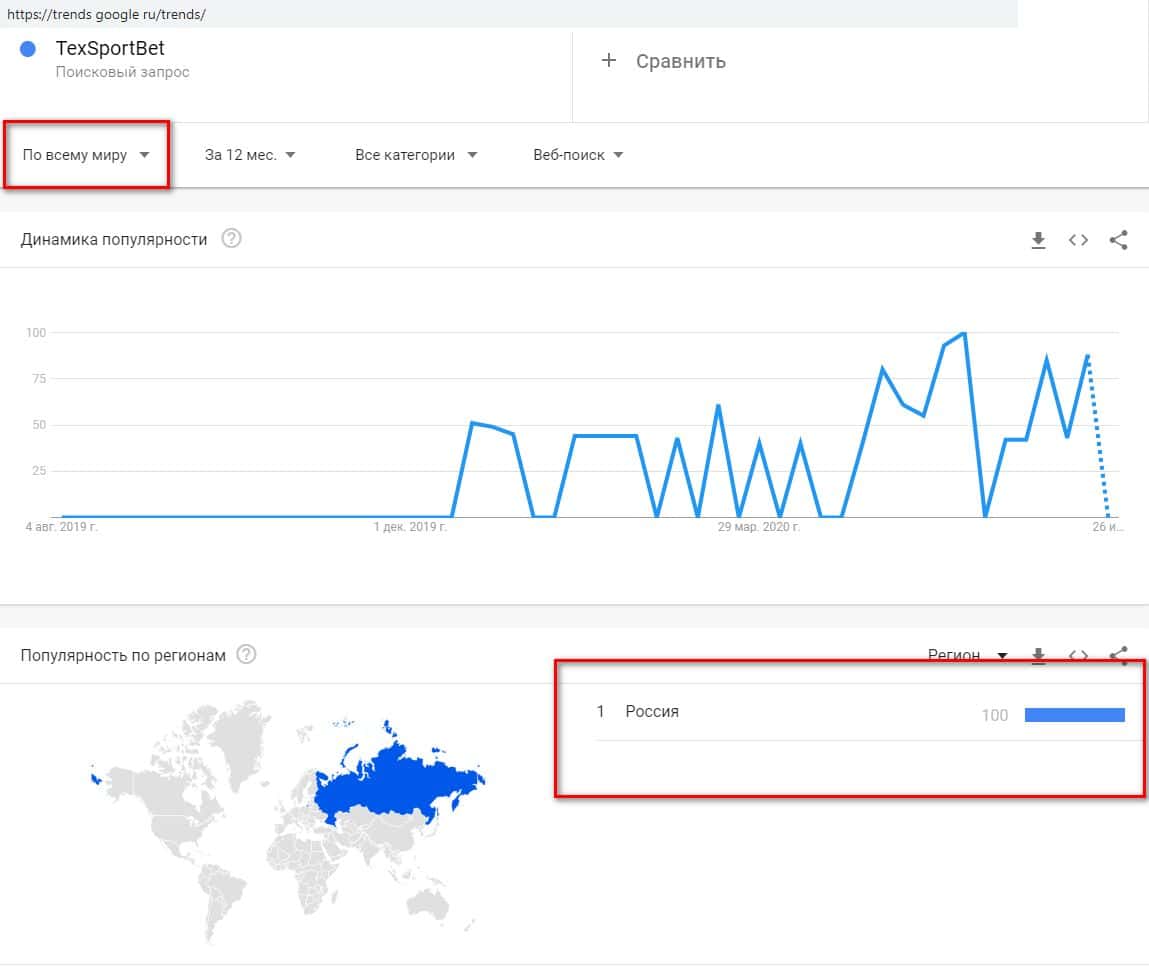Expand the За 12 мес. time range dropdown
This screenshot has width=1149, height=967.
click(x=250, y=155)
